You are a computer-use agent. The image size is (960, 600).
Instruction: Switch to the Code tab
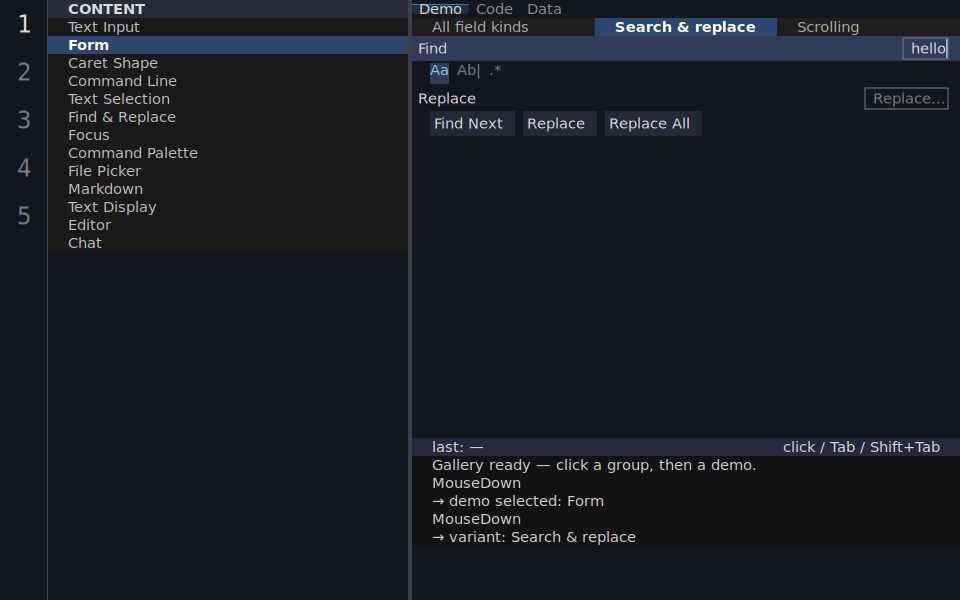click(x=494, y=9)
